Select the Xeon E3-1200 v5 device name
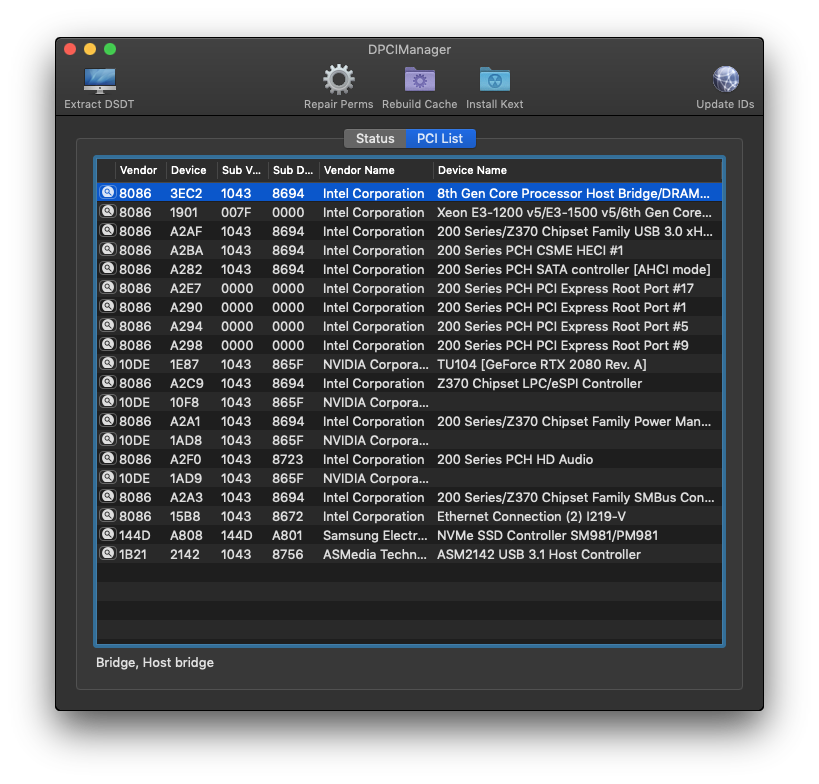The image size is (819, 784). click(x=574, y=213)
